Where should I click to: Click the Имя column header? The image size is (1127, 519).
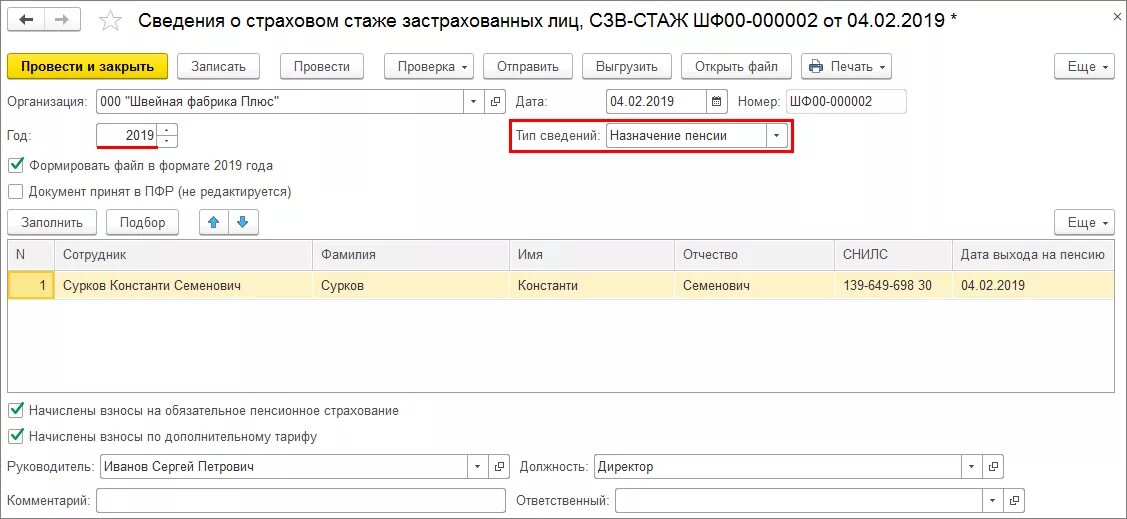592,254
